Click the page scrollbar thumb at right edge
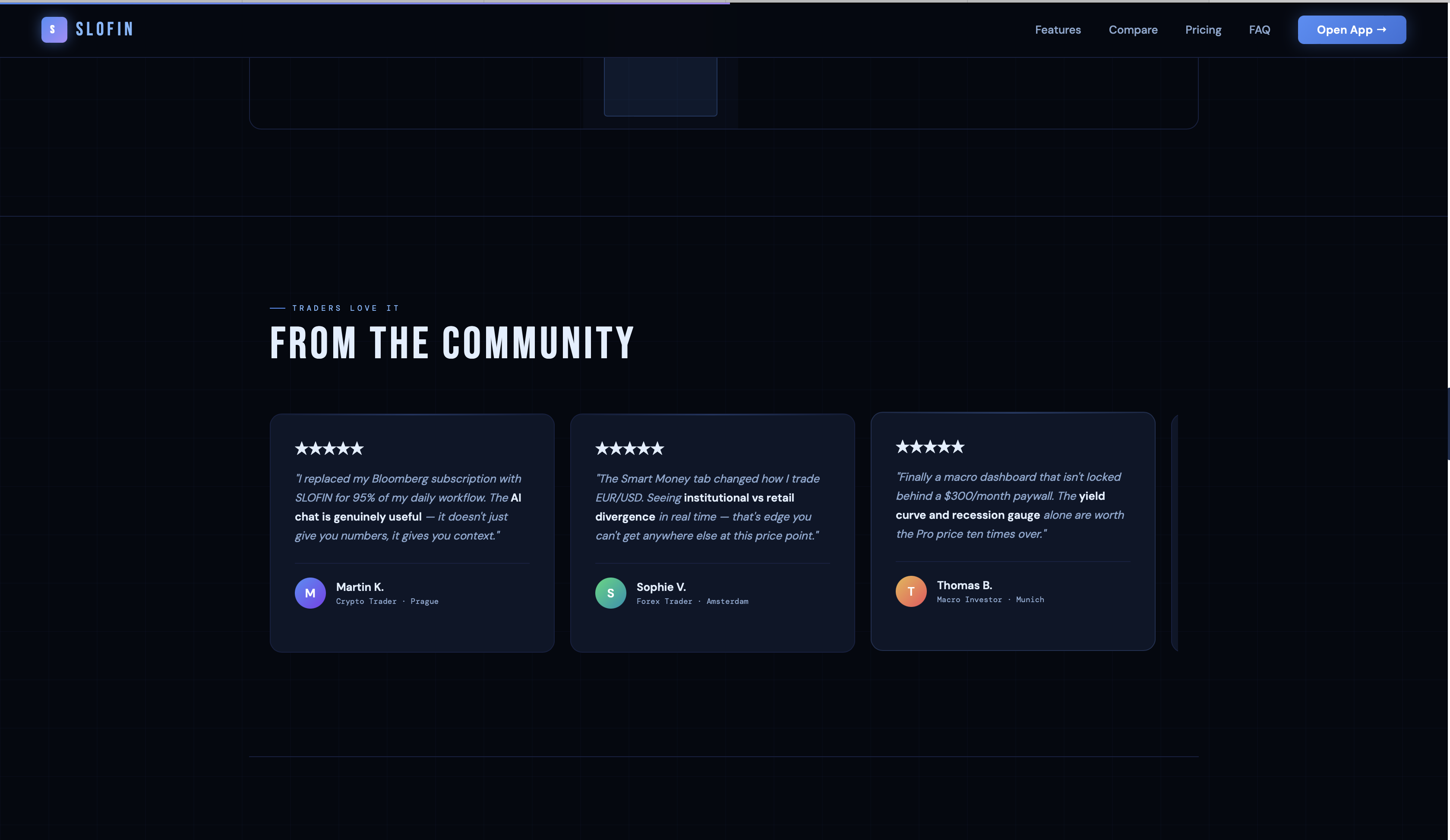The image size is (1450, 840). click(1448, 423)
